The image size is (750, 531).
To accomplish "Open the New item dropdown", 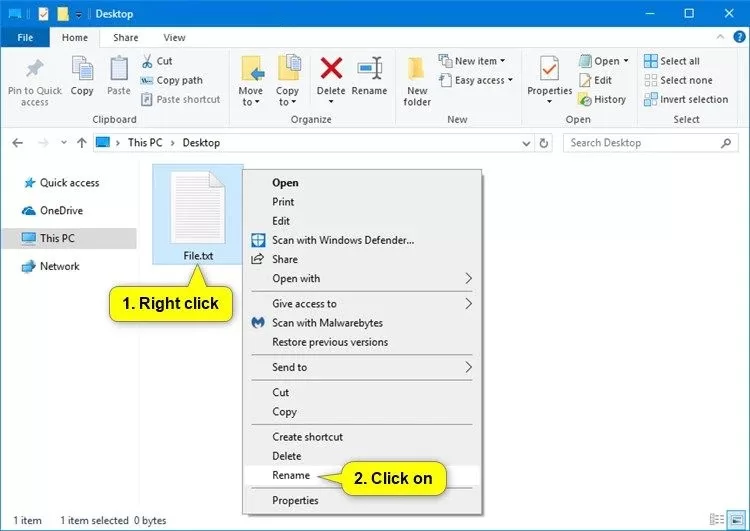I will (472, 61).
